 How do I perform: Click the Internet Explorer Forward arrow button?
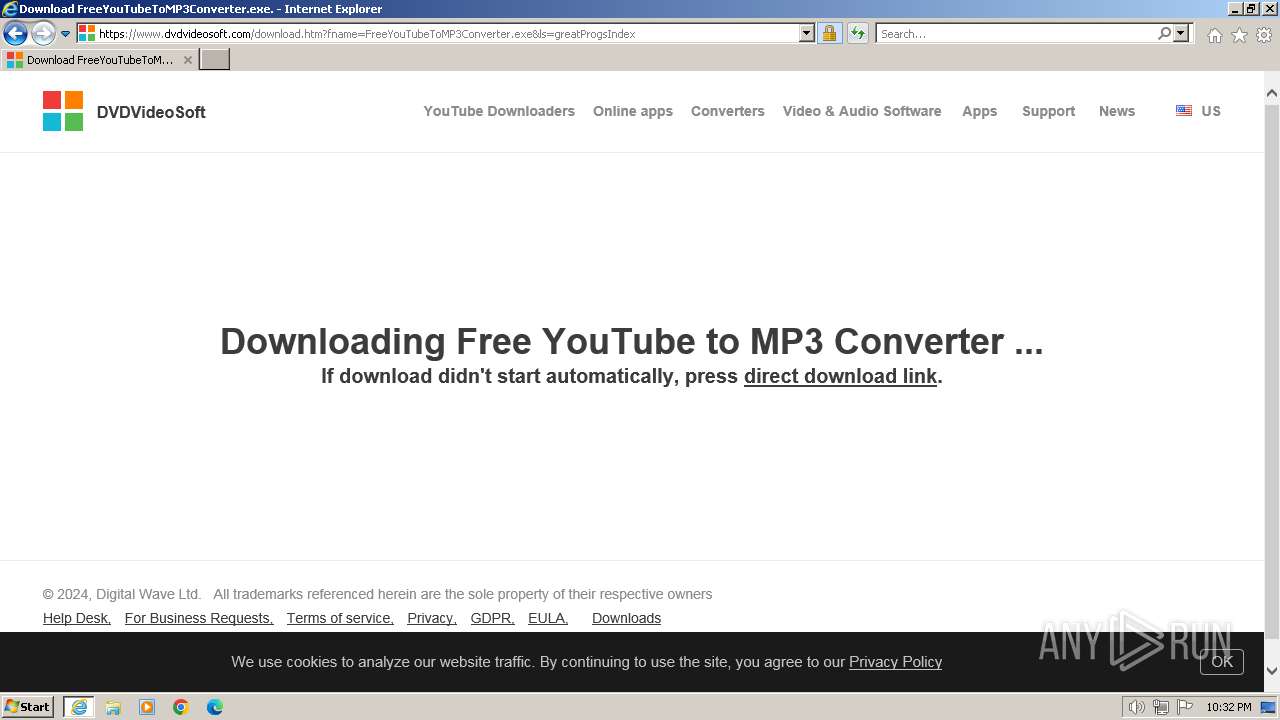pos(43,33)
